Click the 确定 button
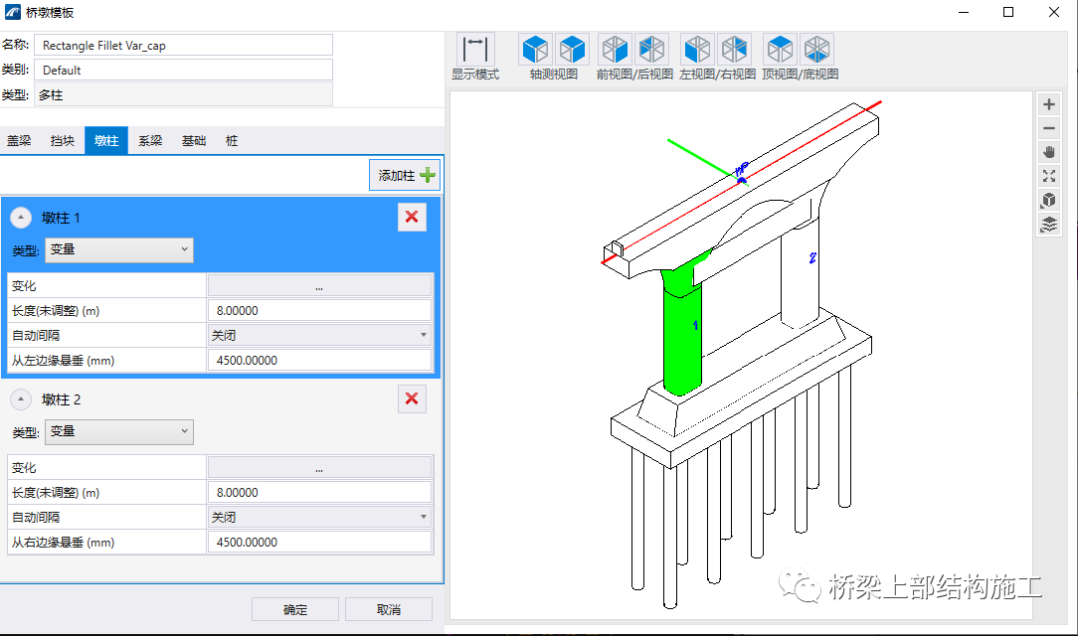The image size is (1078, 636). coord(295,610)
